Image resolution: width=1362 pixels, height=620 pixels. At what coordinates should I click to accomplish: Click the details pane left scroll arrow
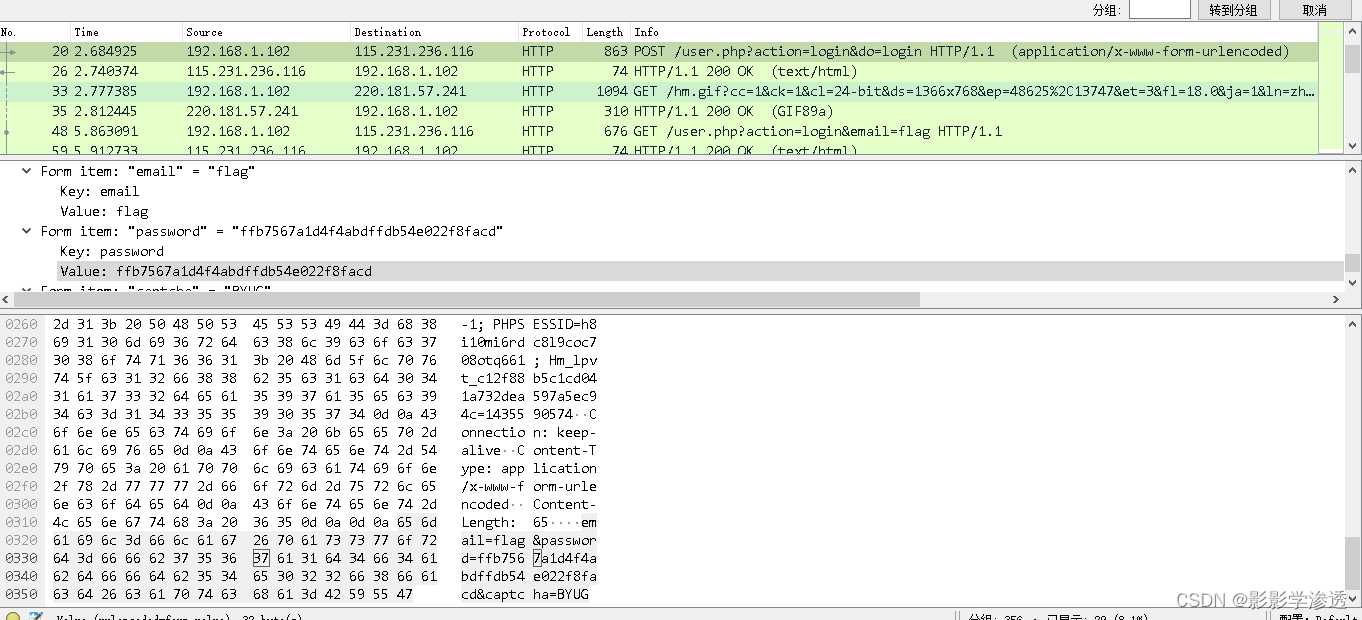click(8, 299)
